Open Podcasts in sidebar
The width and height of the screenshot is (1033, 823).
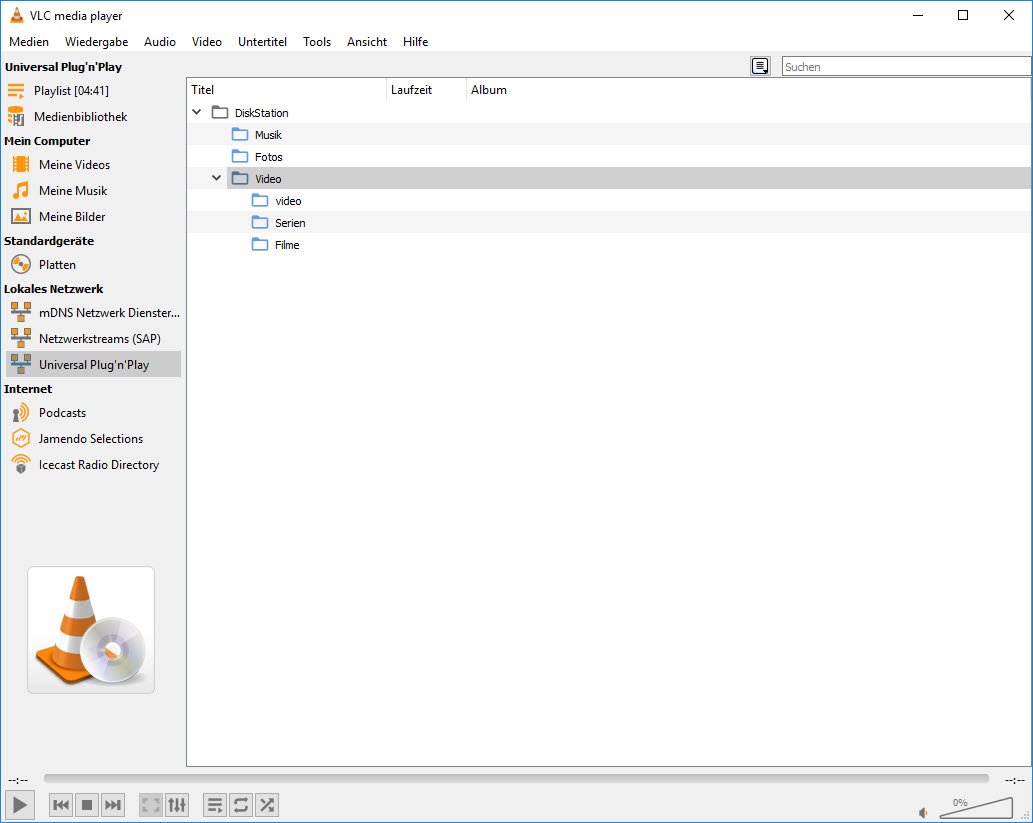(93, 412)
